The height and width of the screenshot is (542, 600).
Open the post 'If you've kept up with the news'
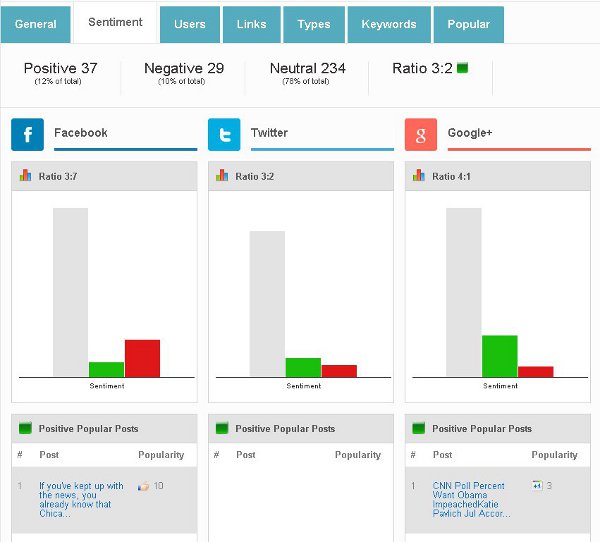tap(81, 500)
